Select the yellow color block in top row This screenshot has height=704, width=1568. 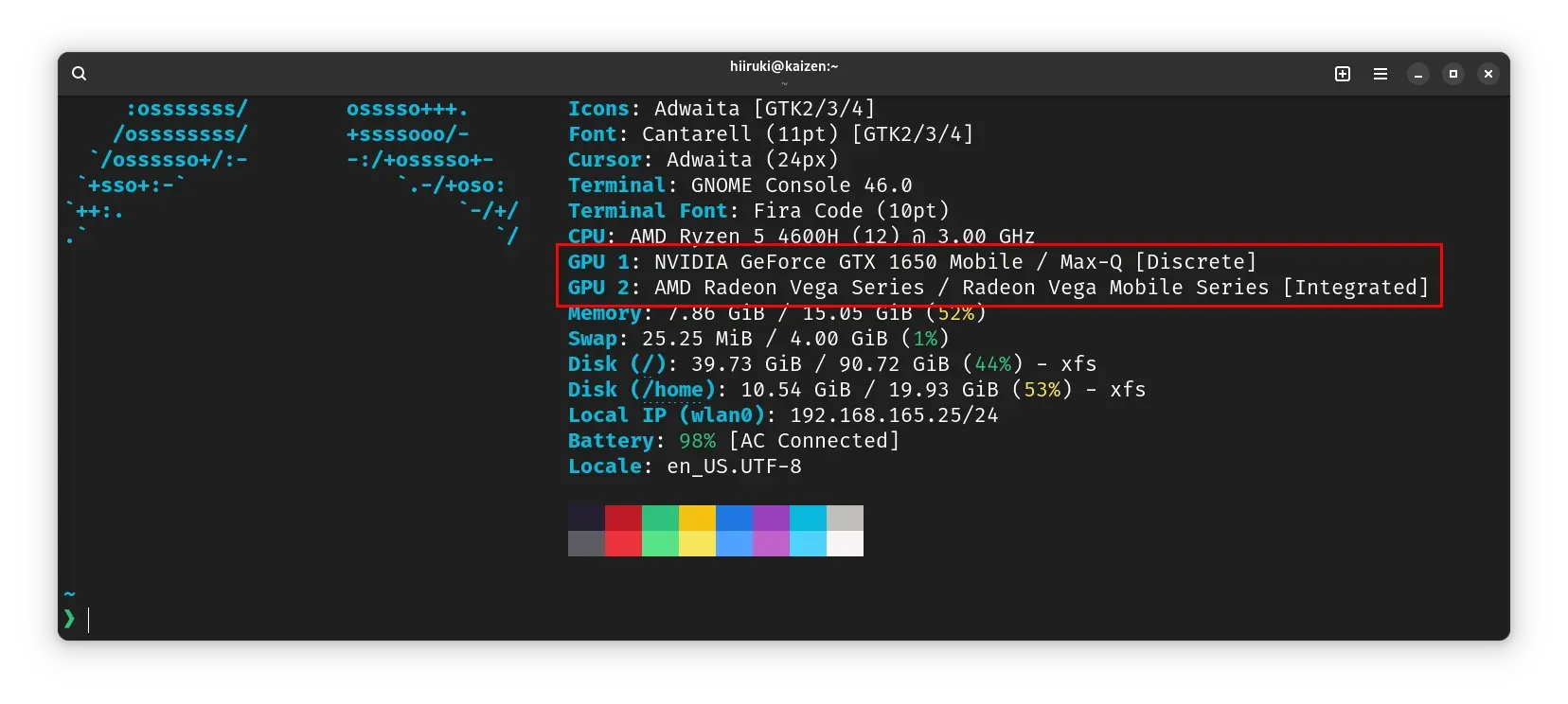point(697,518)
